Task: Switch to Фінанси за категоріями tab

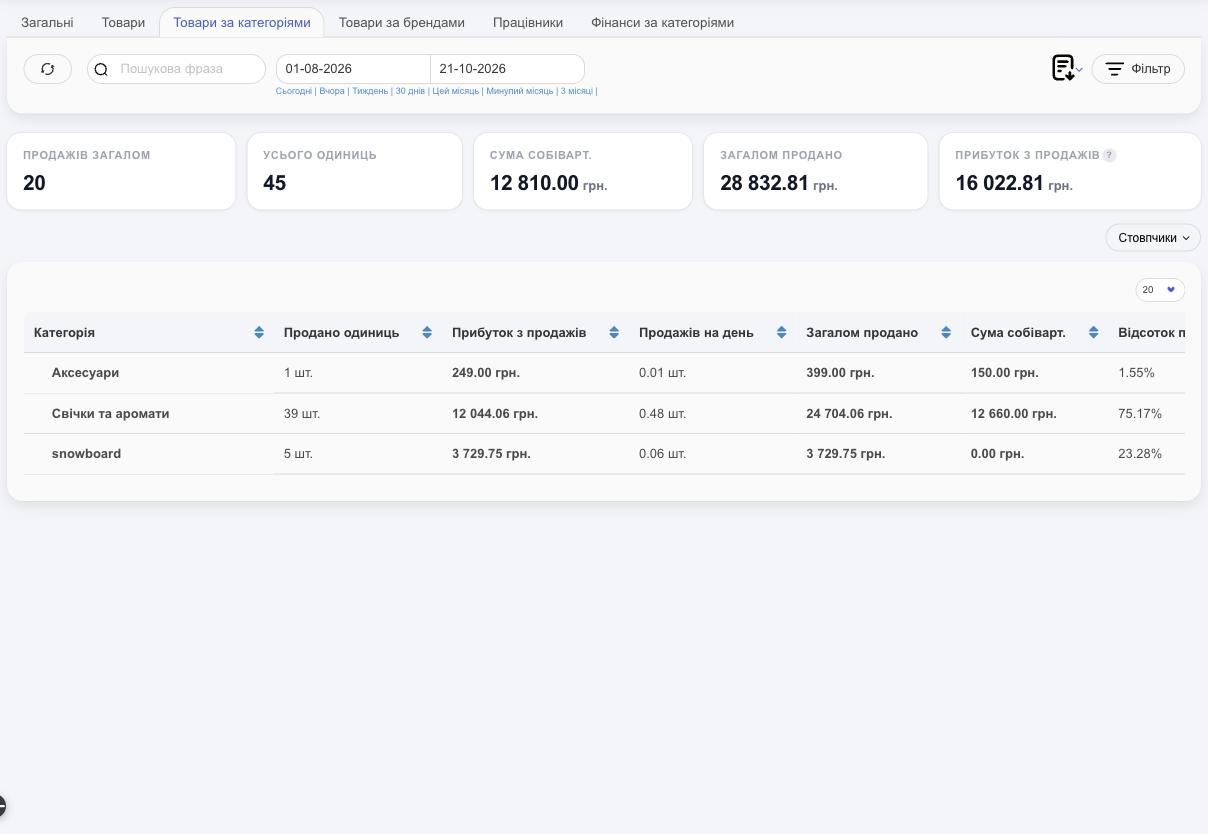Action: [x=663, y=22]
